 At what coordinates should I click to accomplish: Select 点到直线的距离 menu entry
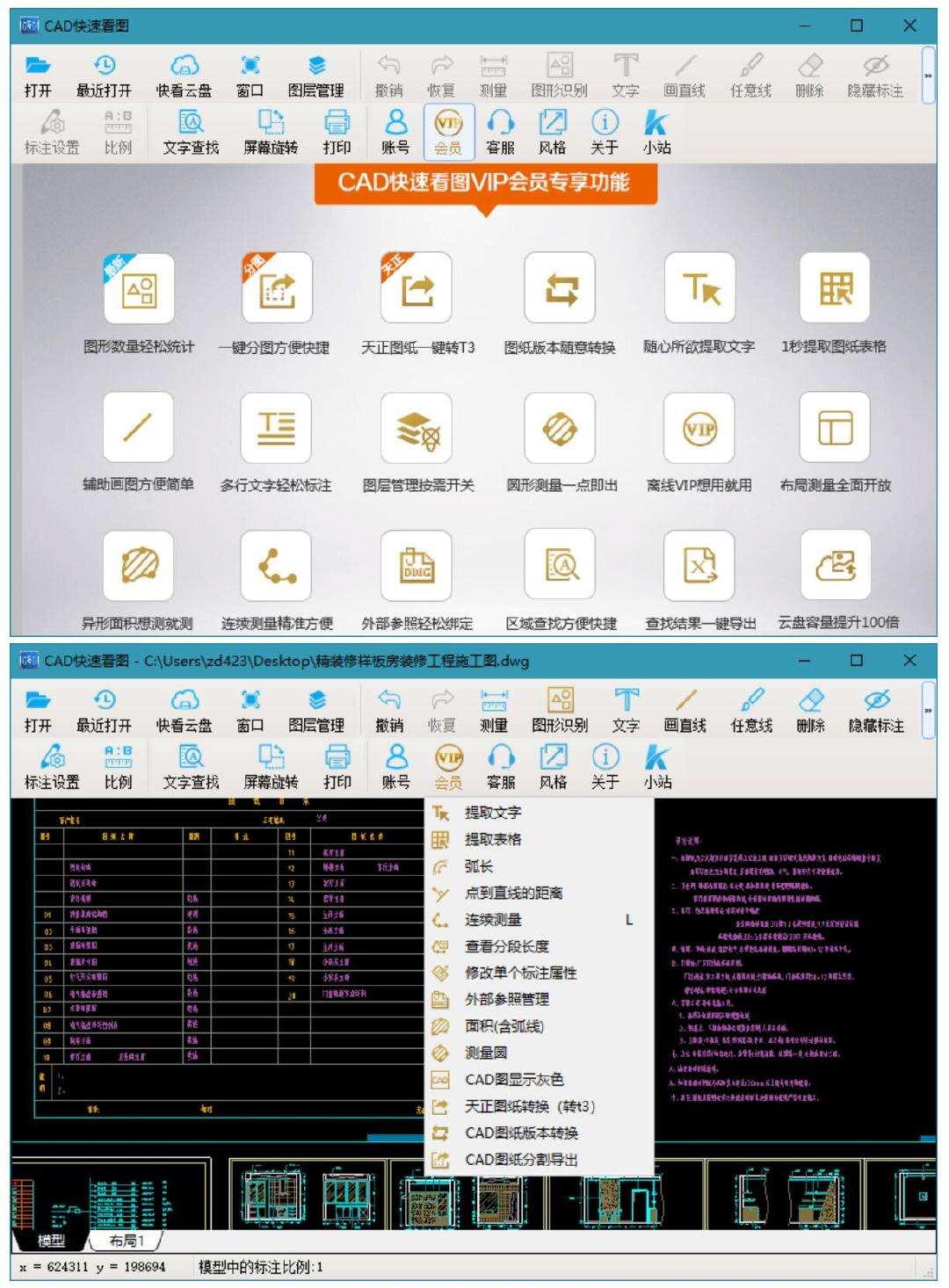coord(540,893)
